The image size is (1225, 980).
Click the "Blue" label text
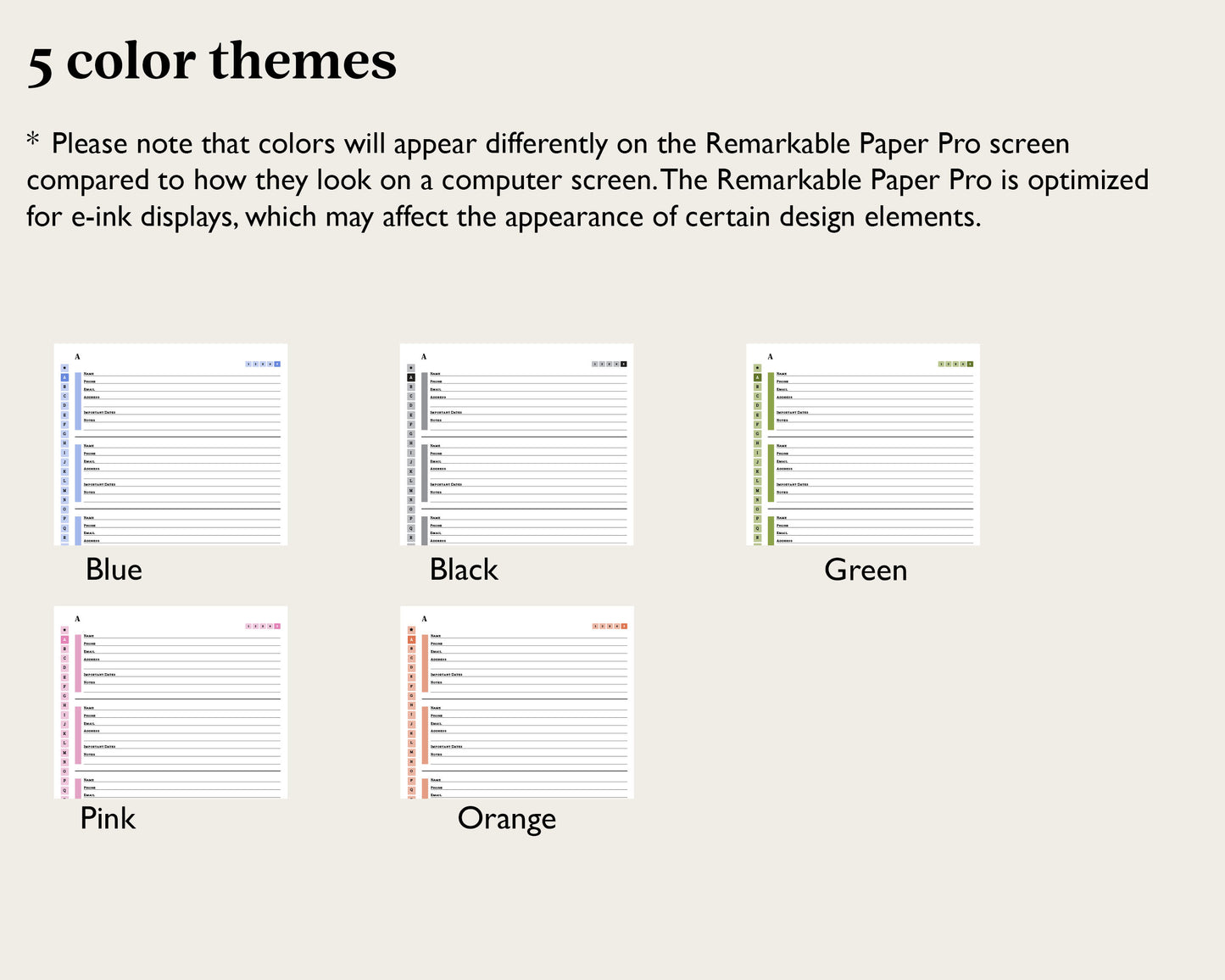coord(114,570)
